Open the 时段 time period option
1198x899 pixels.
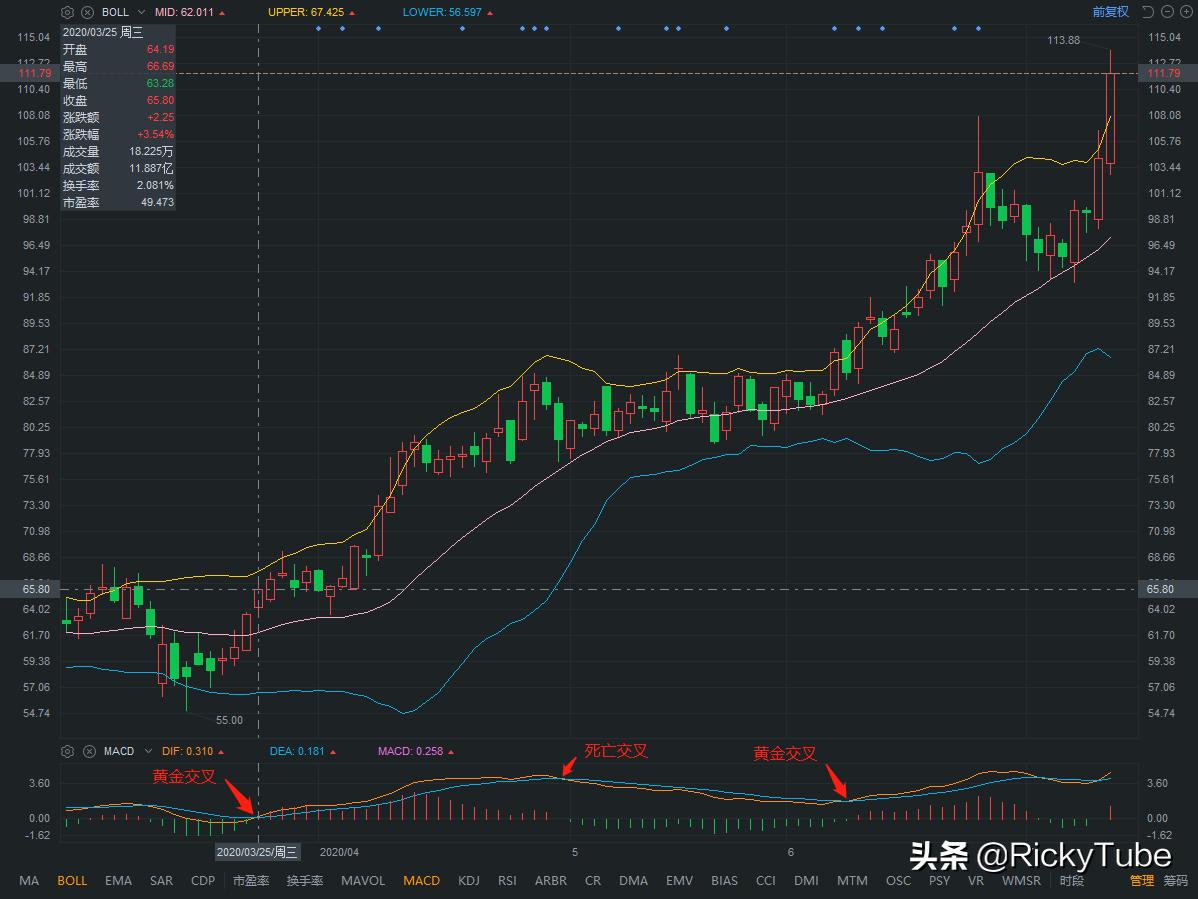tap(1072, 881)
